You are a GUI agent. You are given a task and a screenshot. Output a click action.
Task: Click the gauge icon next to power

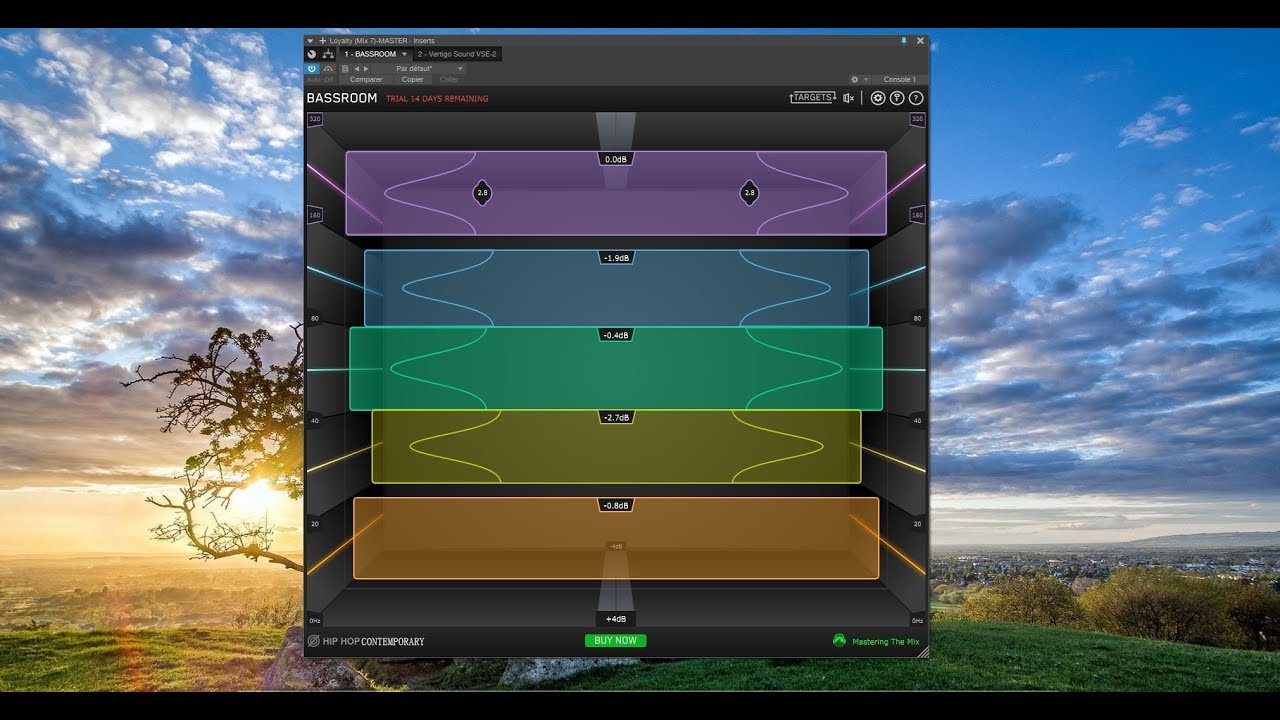pos(328,68)
